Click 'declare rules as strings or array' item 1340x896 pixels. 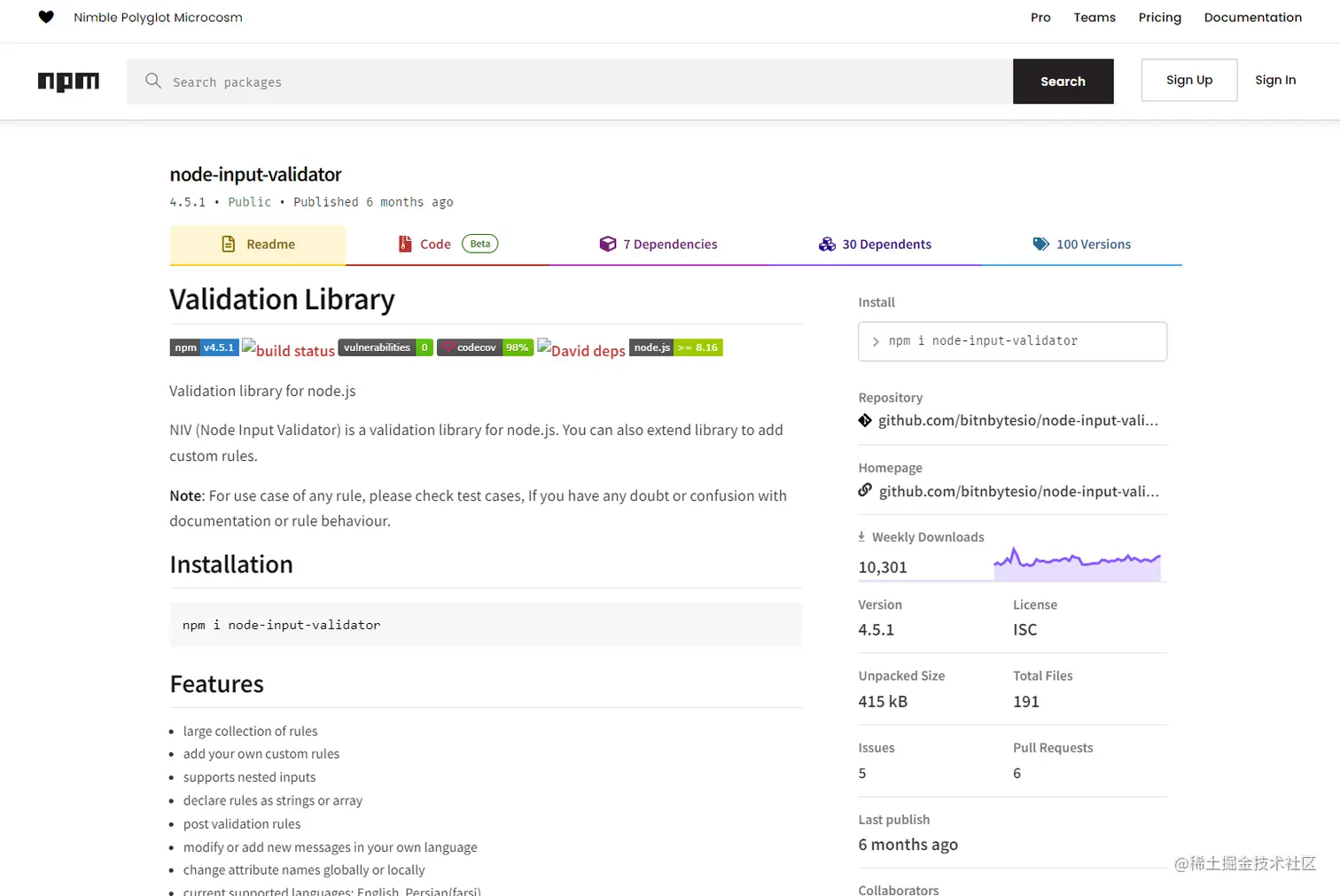[x=273, y=800]
